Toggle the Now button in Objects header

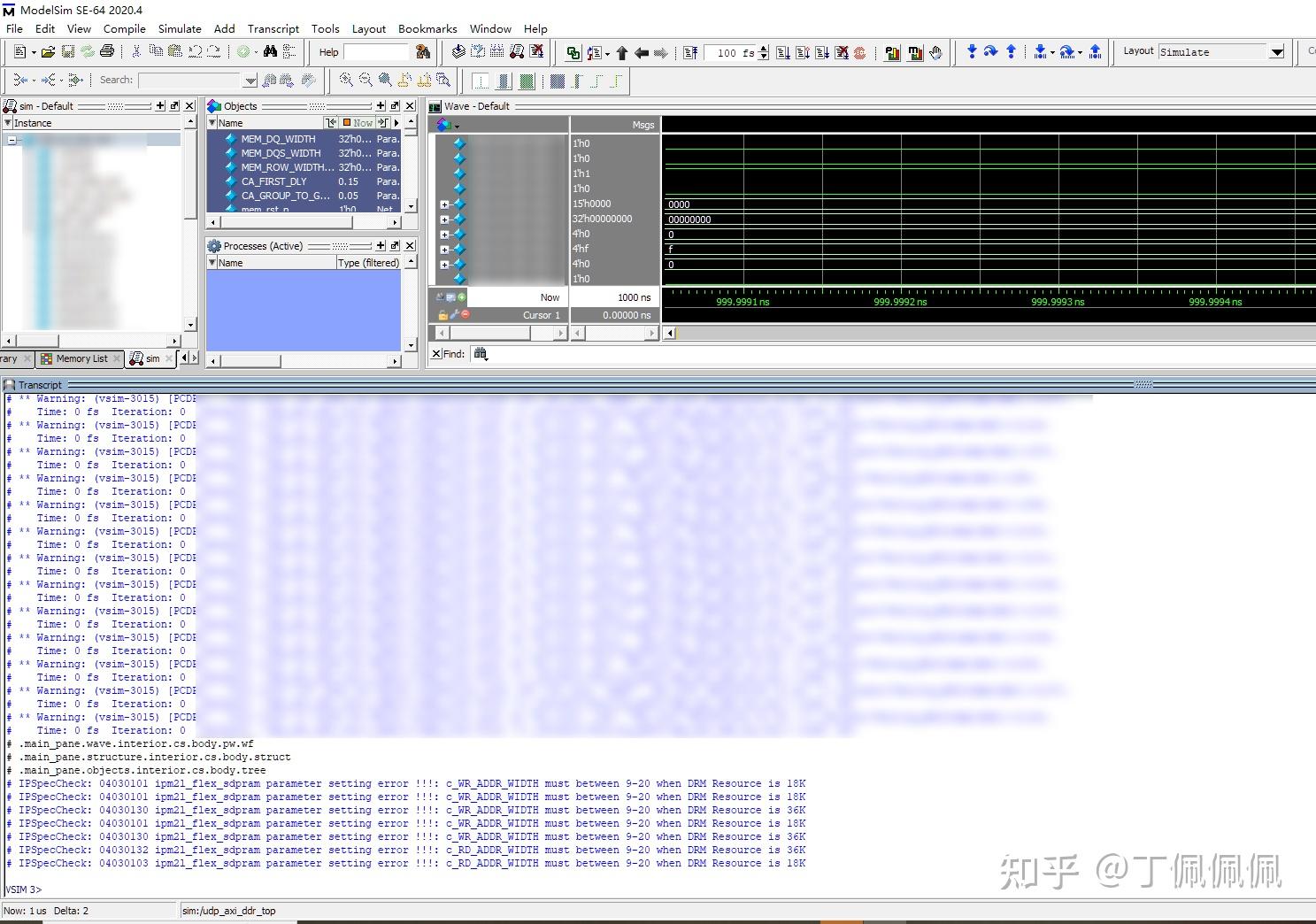(358, 123)
